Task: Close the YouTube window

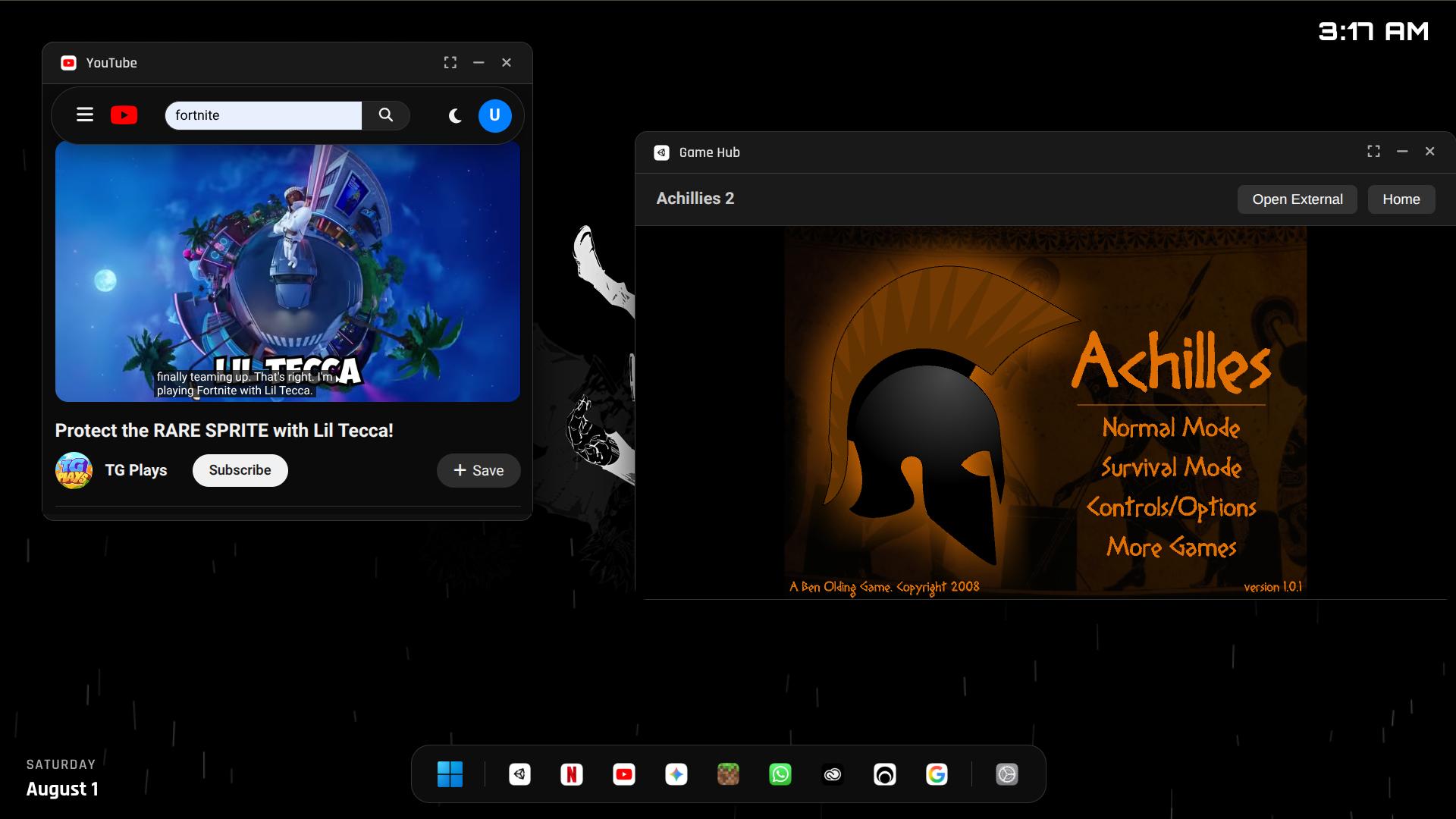Action: coord(507,62)
